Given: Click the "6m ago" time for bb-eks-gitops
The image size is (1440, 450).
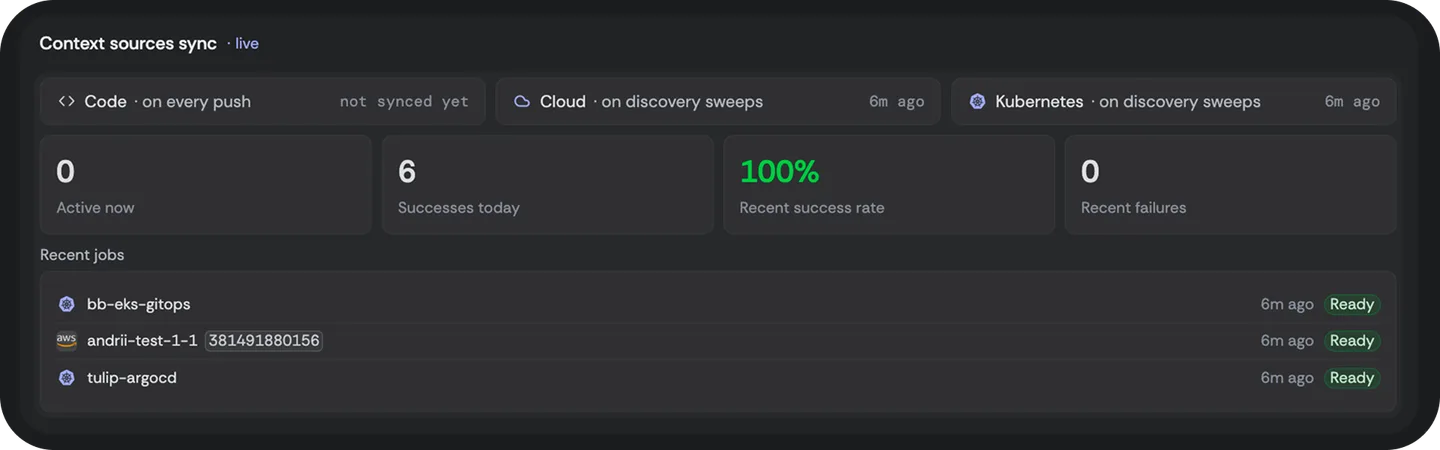Looking at the screenshot, I should tap(1287, 304).
